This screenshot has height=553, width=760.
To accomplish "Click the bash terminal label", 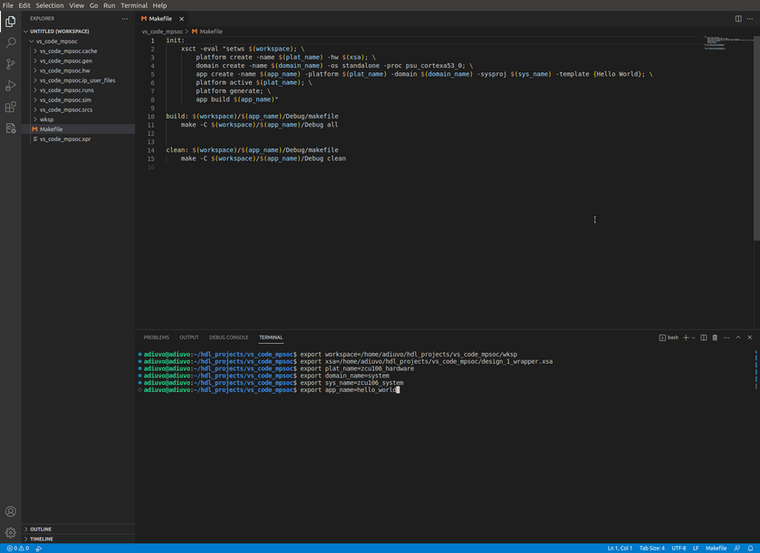I will (669, 337).
